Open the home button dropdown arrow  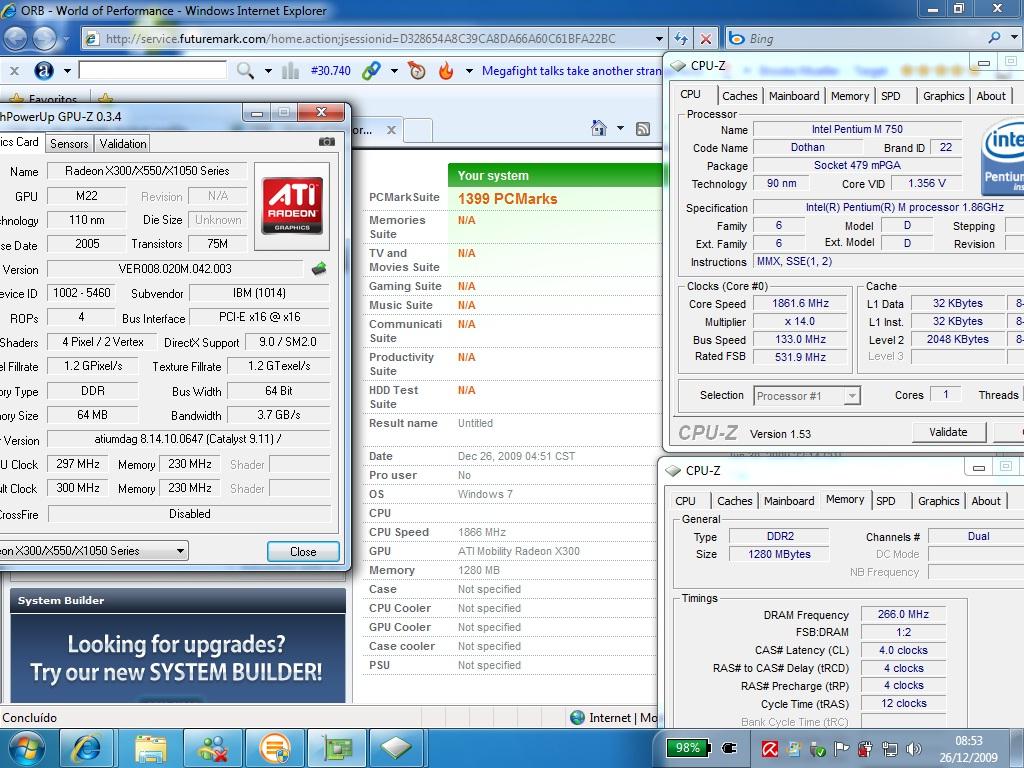[x=620, y=128]
